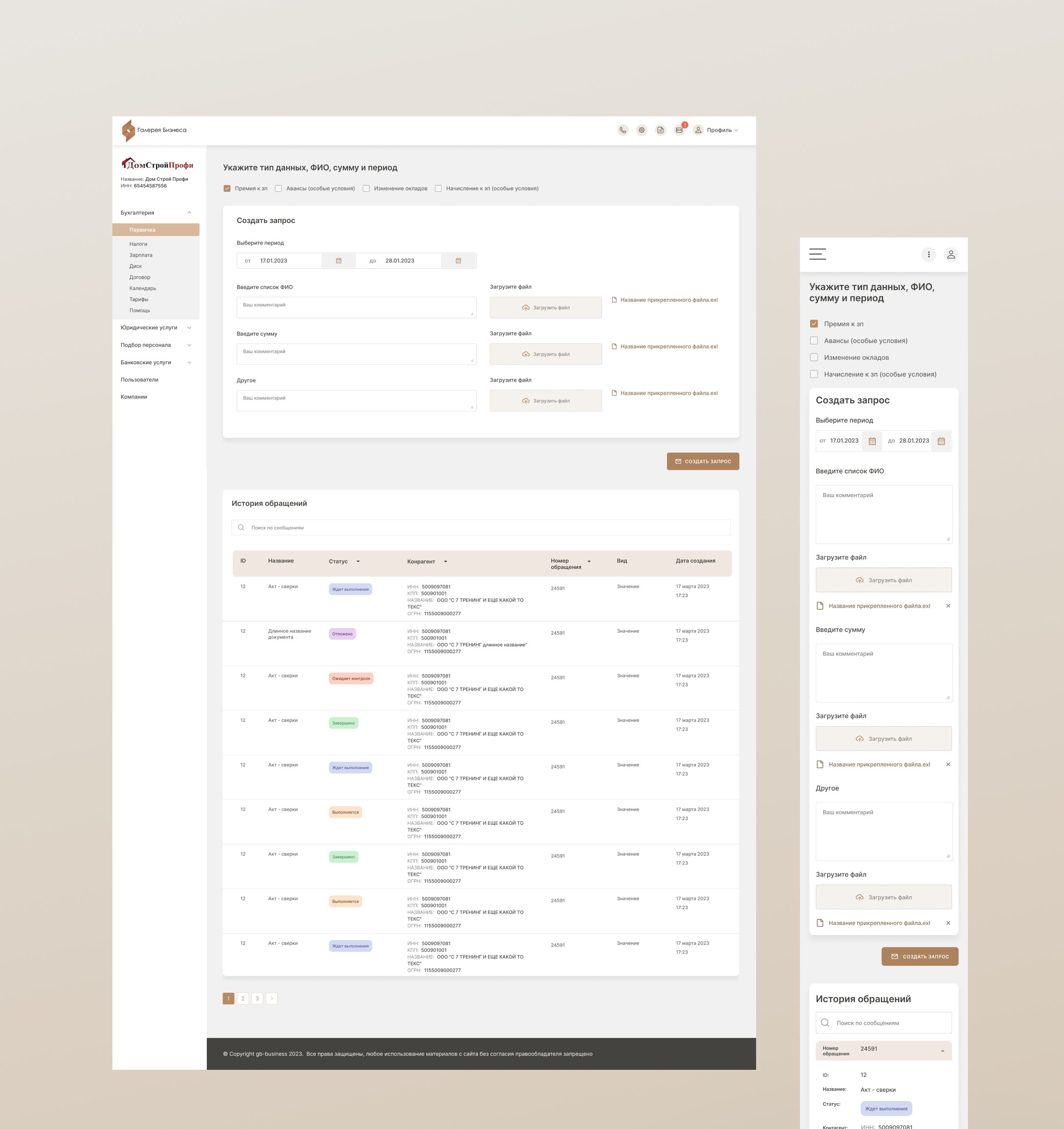The width and height of the screenshot is (1064, 1129).
Task: Click the document icon in the top bar
Action: [x=660, y=130]
